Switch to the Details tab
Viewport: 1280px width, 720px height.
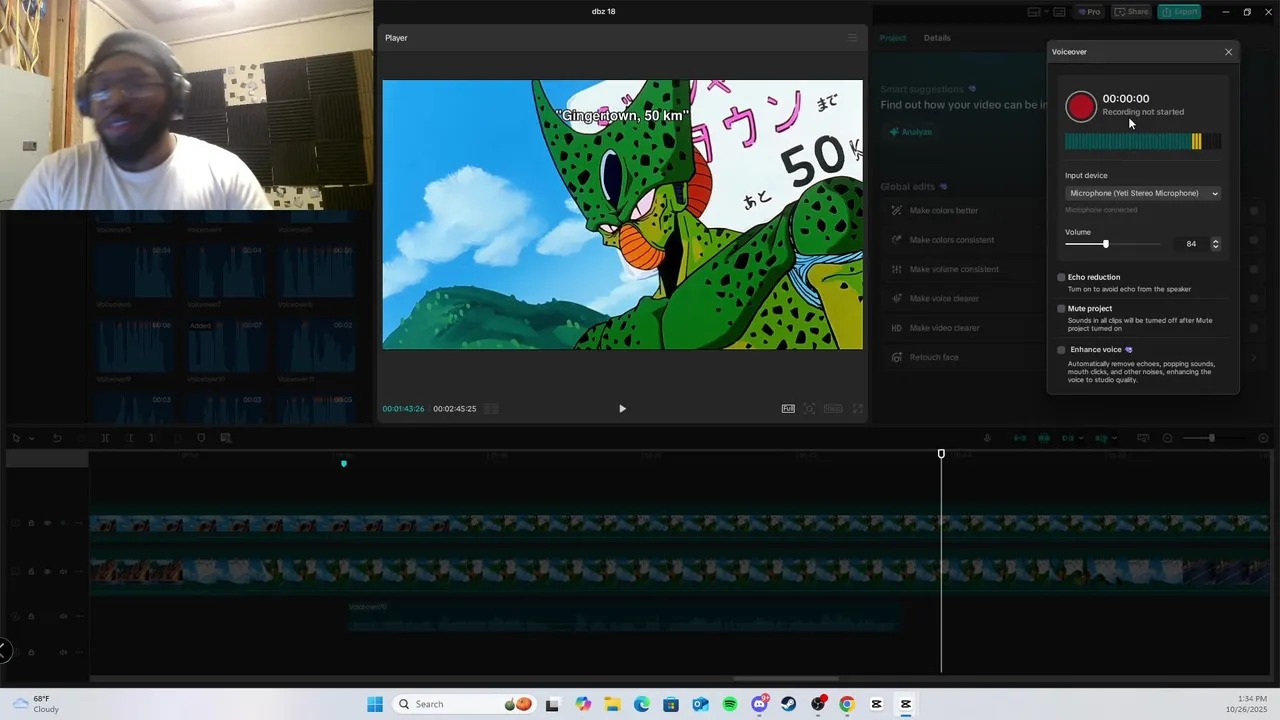(x=937, y=38)
